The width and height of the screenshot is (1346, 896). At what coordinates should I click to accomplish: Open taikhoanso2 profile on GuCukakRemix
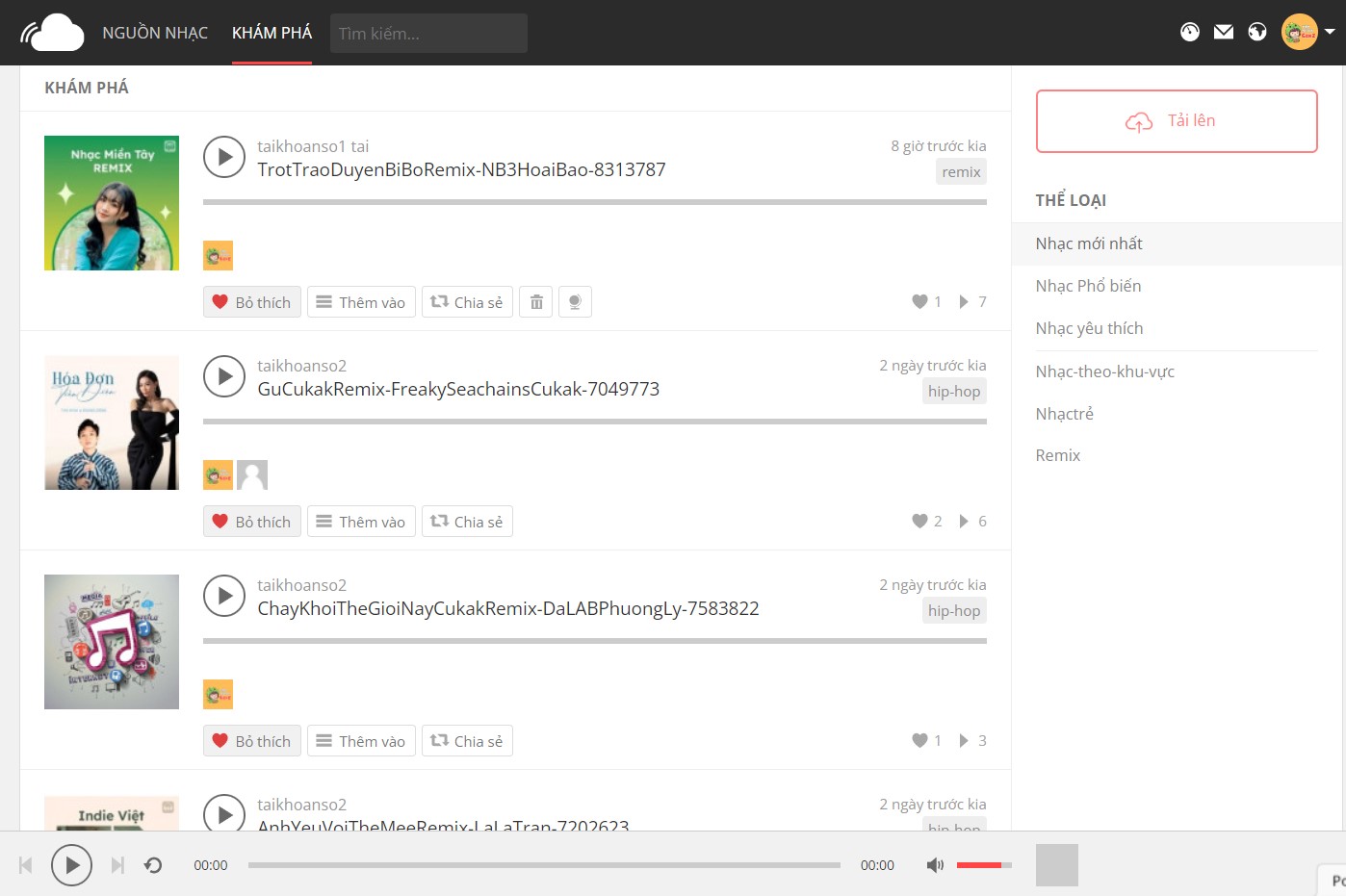coord(301,366)
